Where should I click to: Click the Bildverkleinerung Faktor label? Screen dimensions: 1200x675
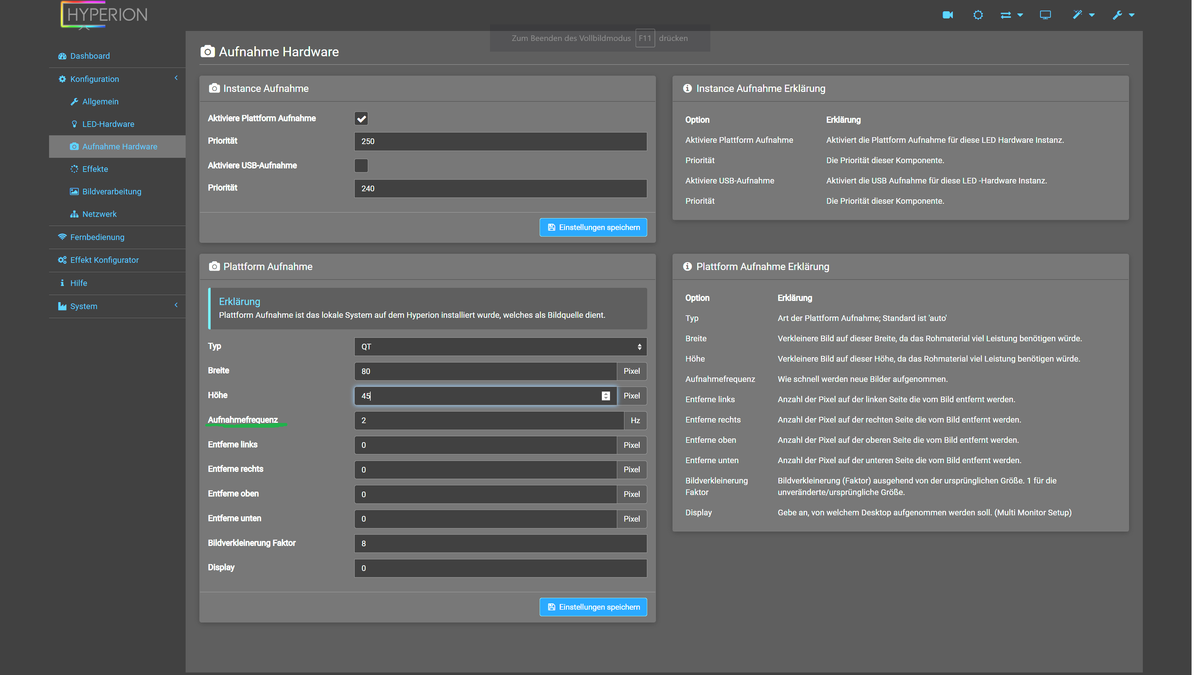click(x=252, y=543)
